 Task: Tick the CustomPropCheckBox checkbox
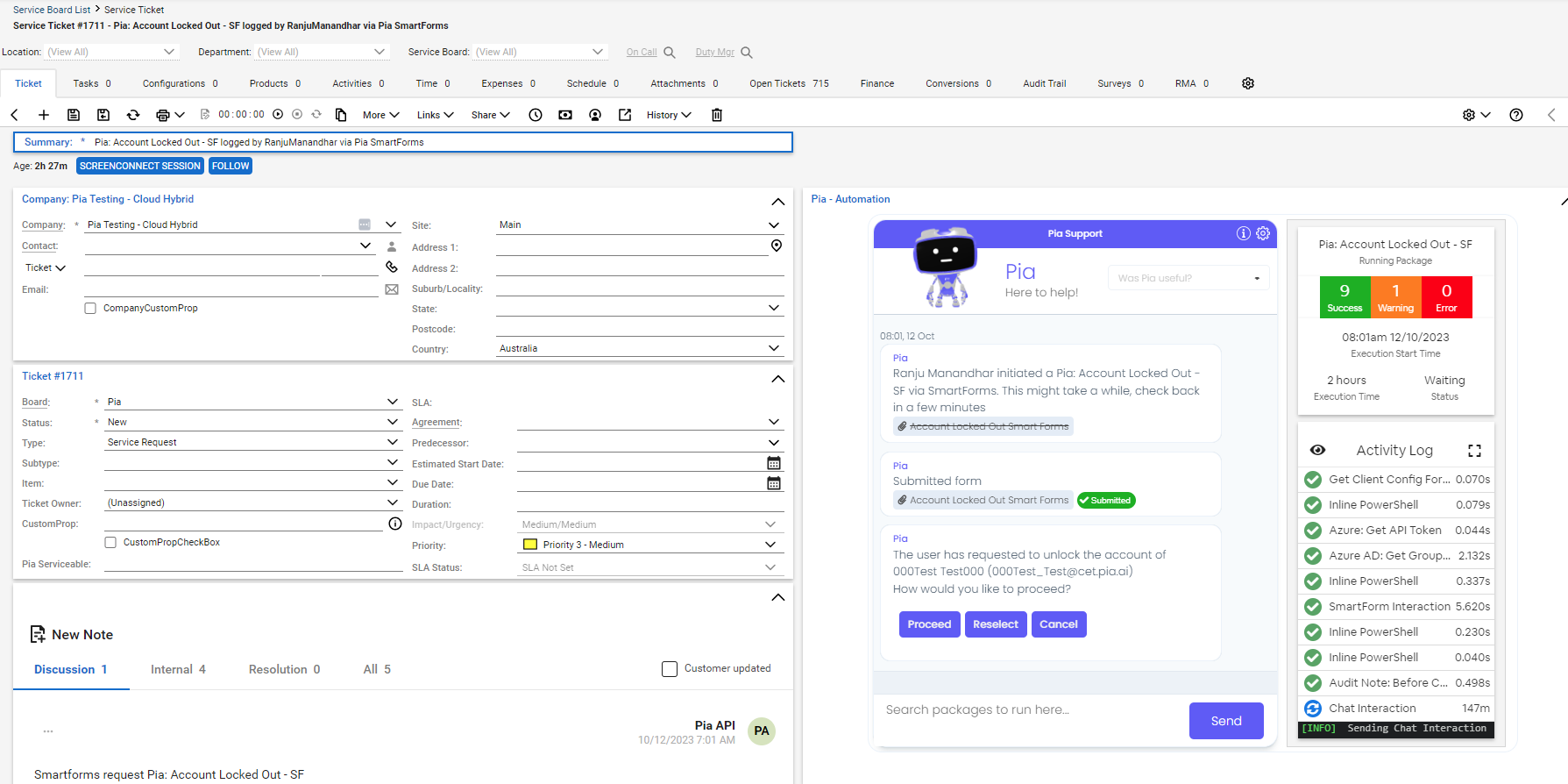click(x=110, y=542)
